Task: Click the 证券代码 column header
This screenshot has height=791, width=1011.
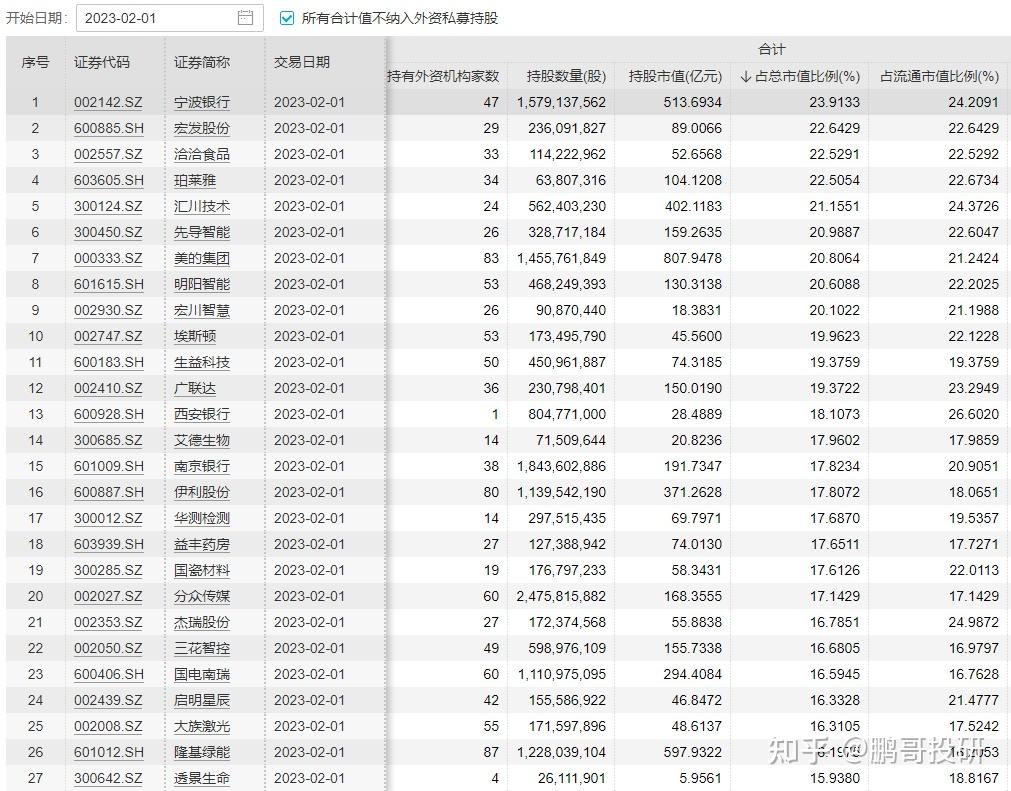Action: tap(102, 62)
